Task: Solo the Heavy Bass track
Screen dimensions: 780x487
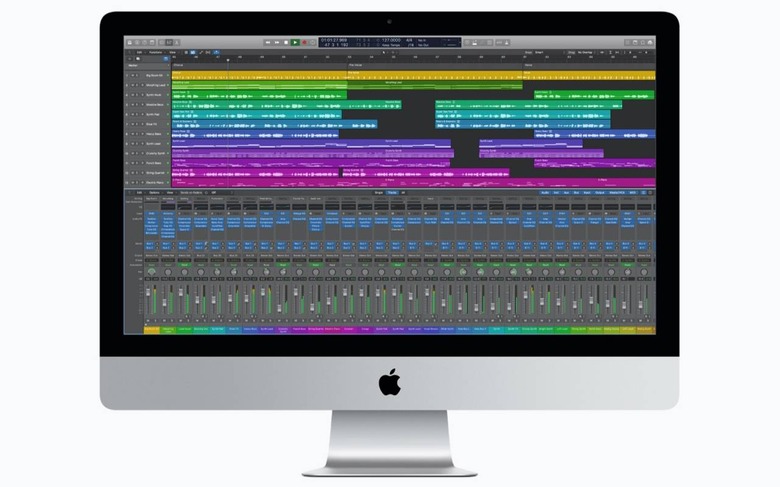Action: point(137,134)
